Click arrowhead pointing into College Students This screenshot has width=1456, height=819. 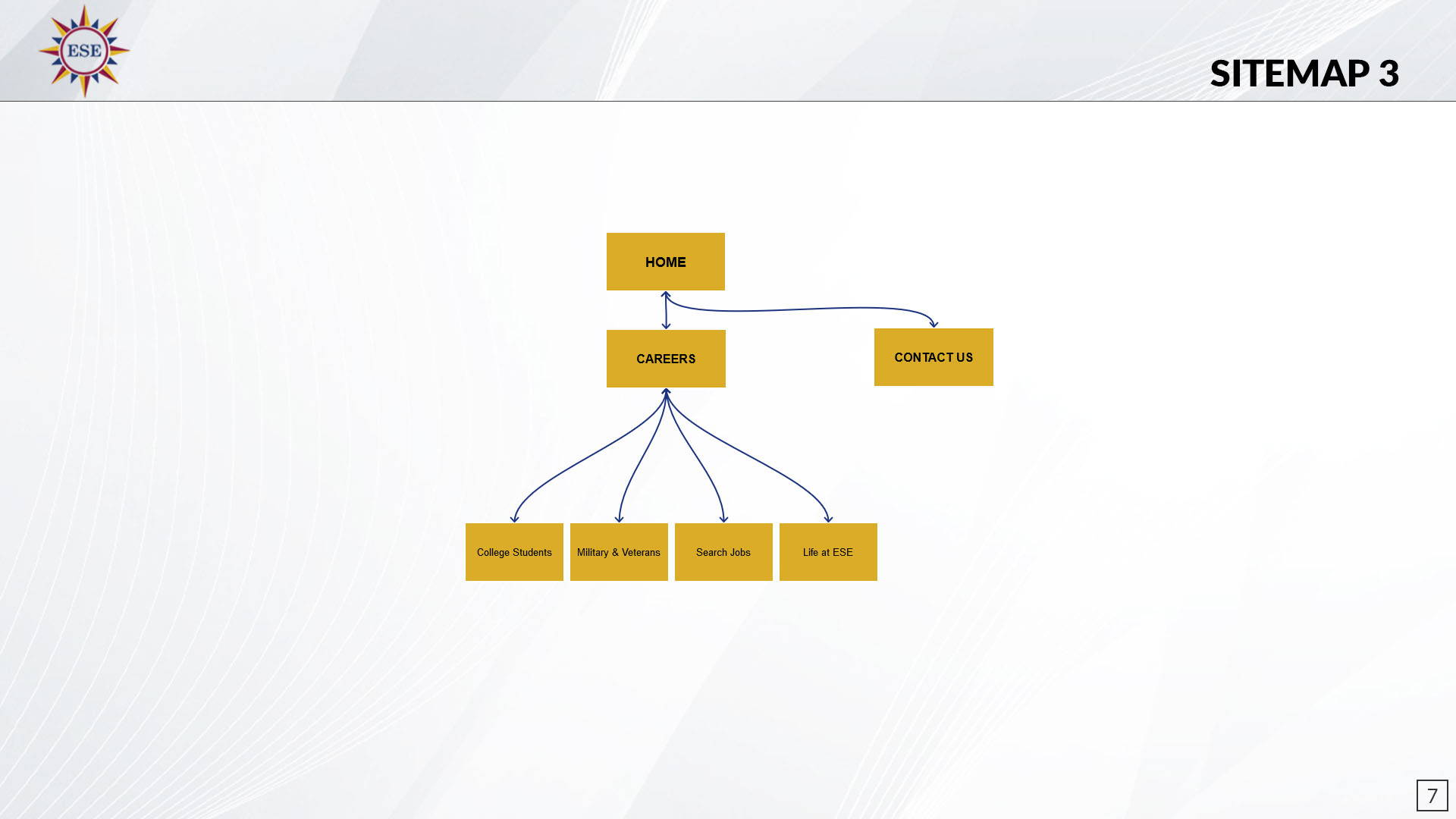point(515,519)
